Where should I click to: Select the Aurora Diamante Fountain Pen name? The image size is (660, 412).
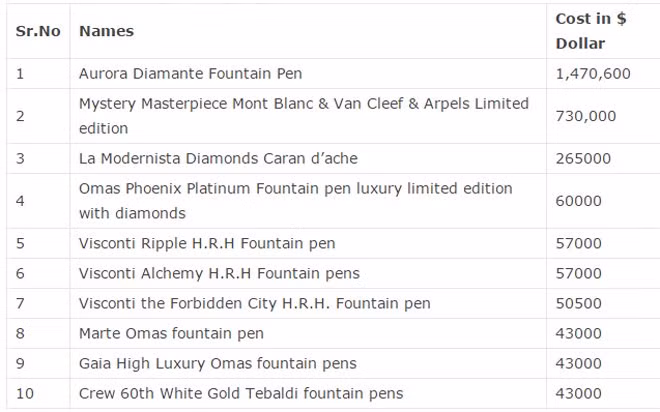pyautogui.click(x=190, y=73)
